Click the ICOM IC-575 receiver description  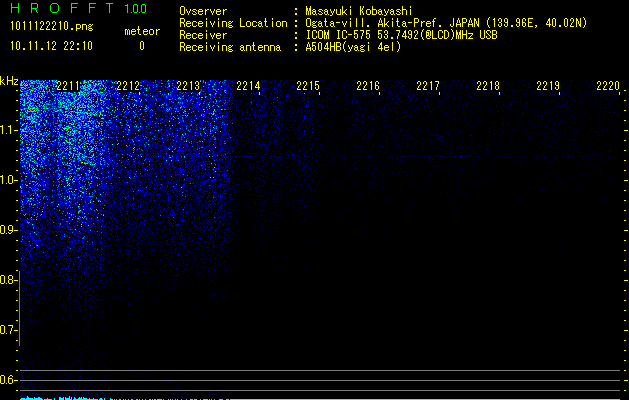(x=401, y=35)
